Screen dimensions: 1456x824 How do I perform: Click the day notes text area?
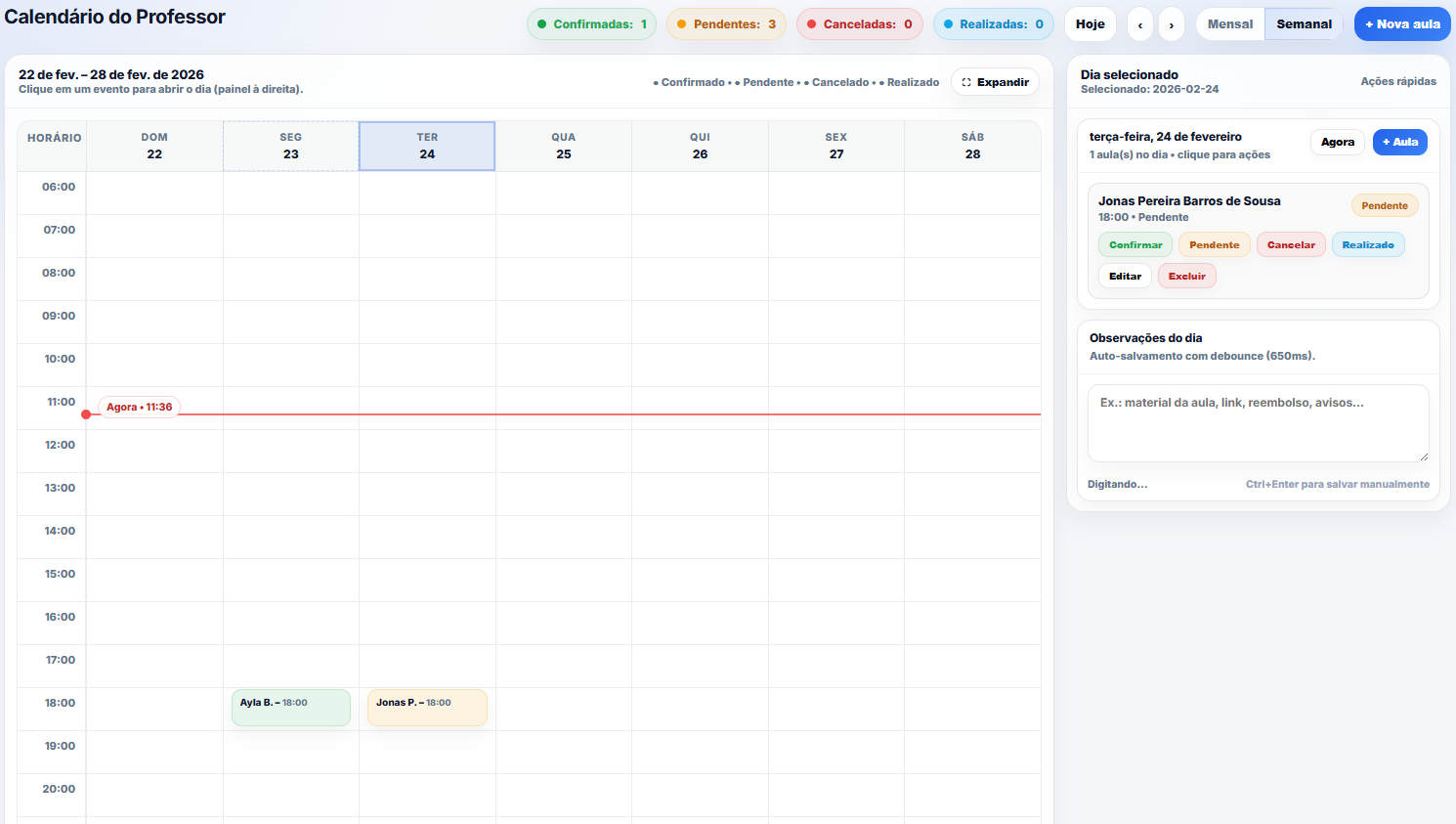point(1258,422)
